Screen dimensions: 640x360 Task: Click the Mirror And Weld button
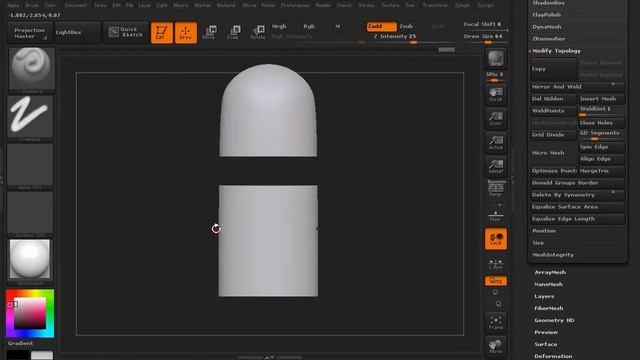578,87
